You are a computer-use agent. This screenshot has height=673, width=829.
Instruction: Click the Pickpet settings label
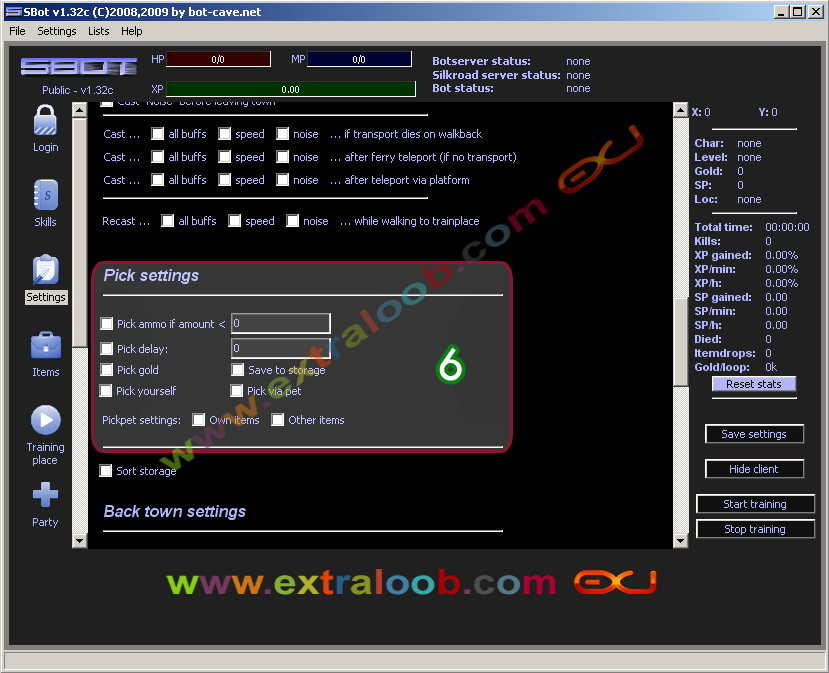(x=141, y=420)
